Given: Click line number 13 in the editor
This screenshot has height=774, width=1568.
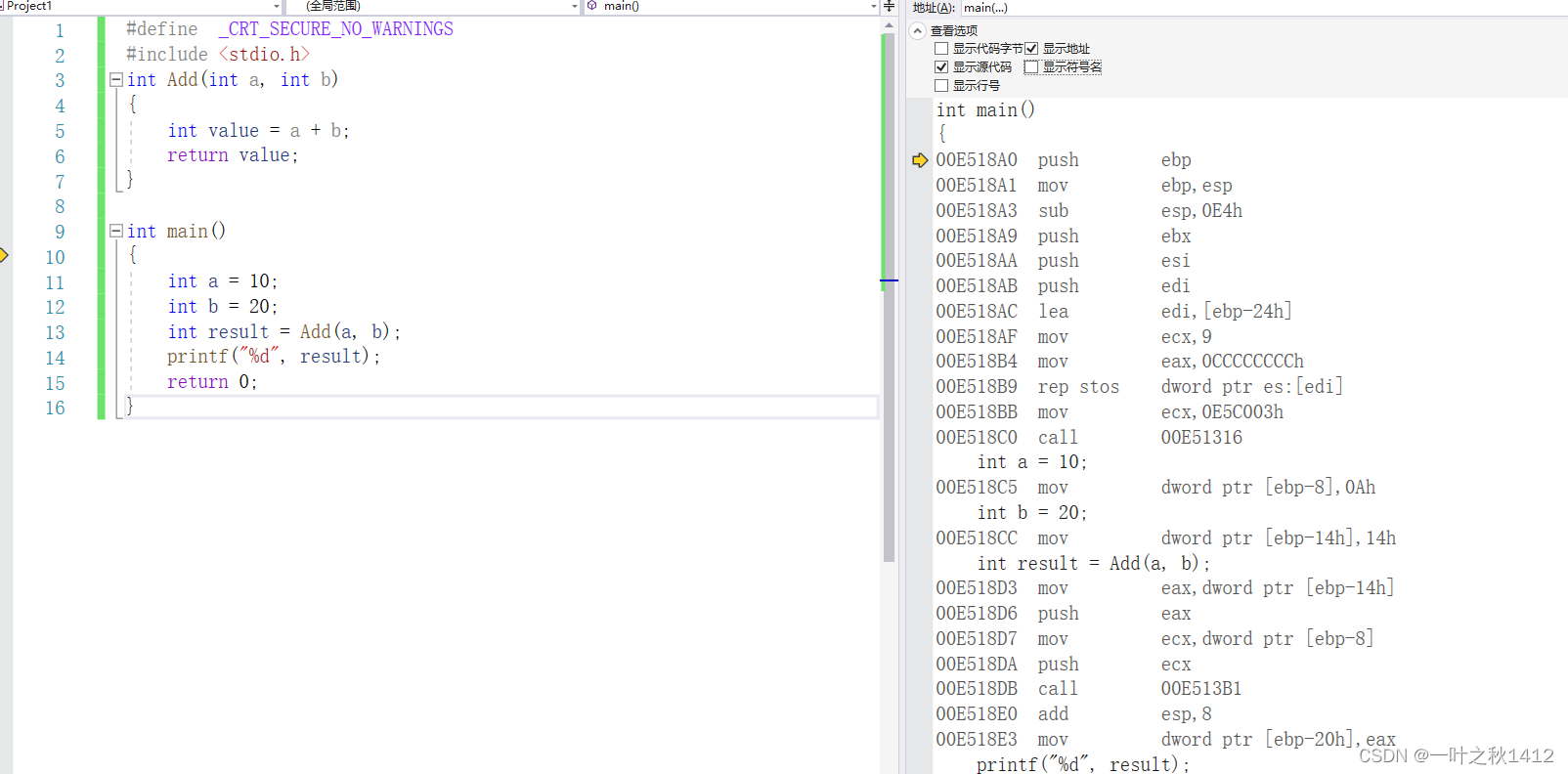Looking at the screenshot, I should [x=55, y=332].
